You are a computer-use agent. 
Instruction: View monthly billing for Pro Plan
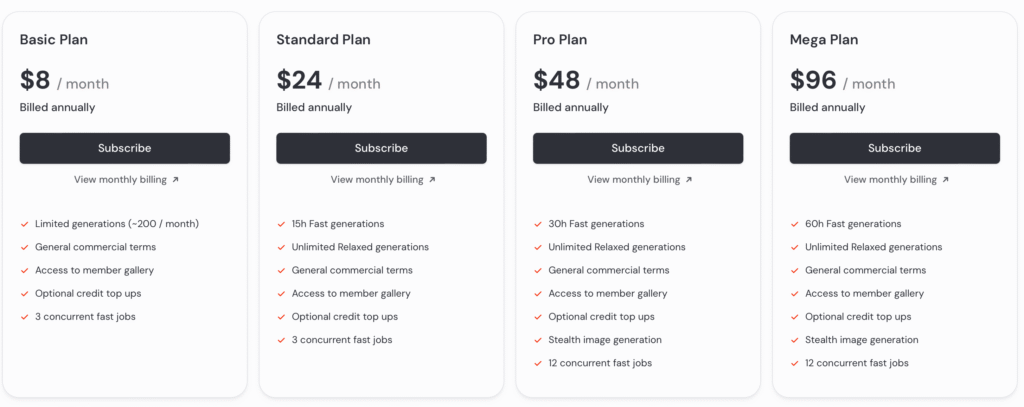pos(639,180)
